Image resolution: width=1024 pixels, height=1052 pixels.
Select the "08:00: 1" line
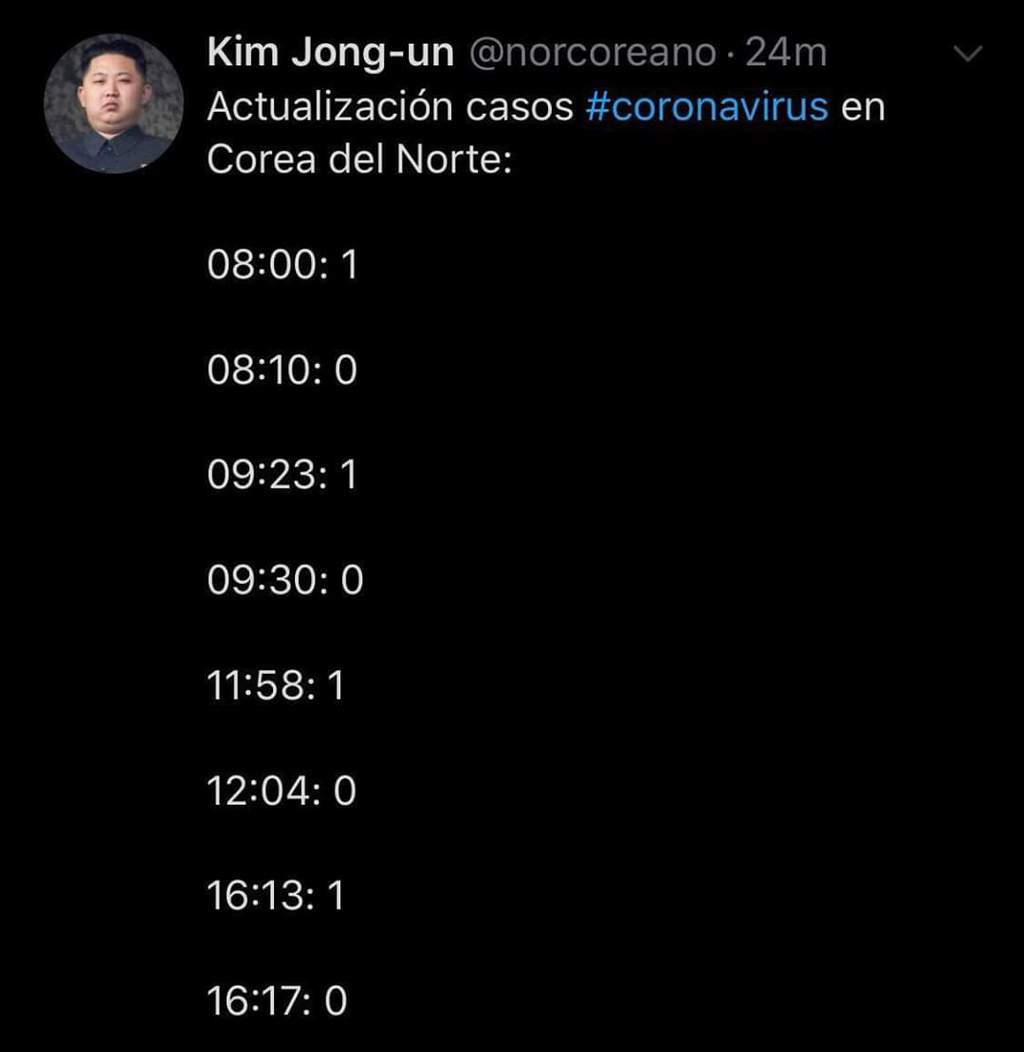pos(282,266)
